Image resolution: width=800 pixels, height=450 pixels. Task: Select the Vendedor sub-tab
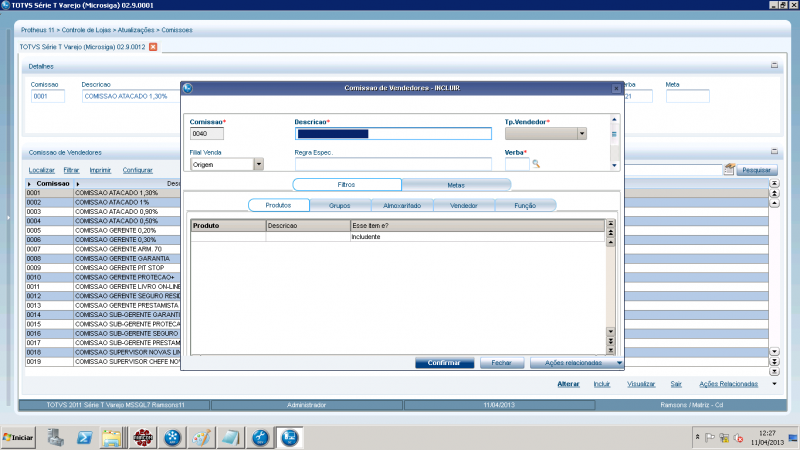point(464,205)
